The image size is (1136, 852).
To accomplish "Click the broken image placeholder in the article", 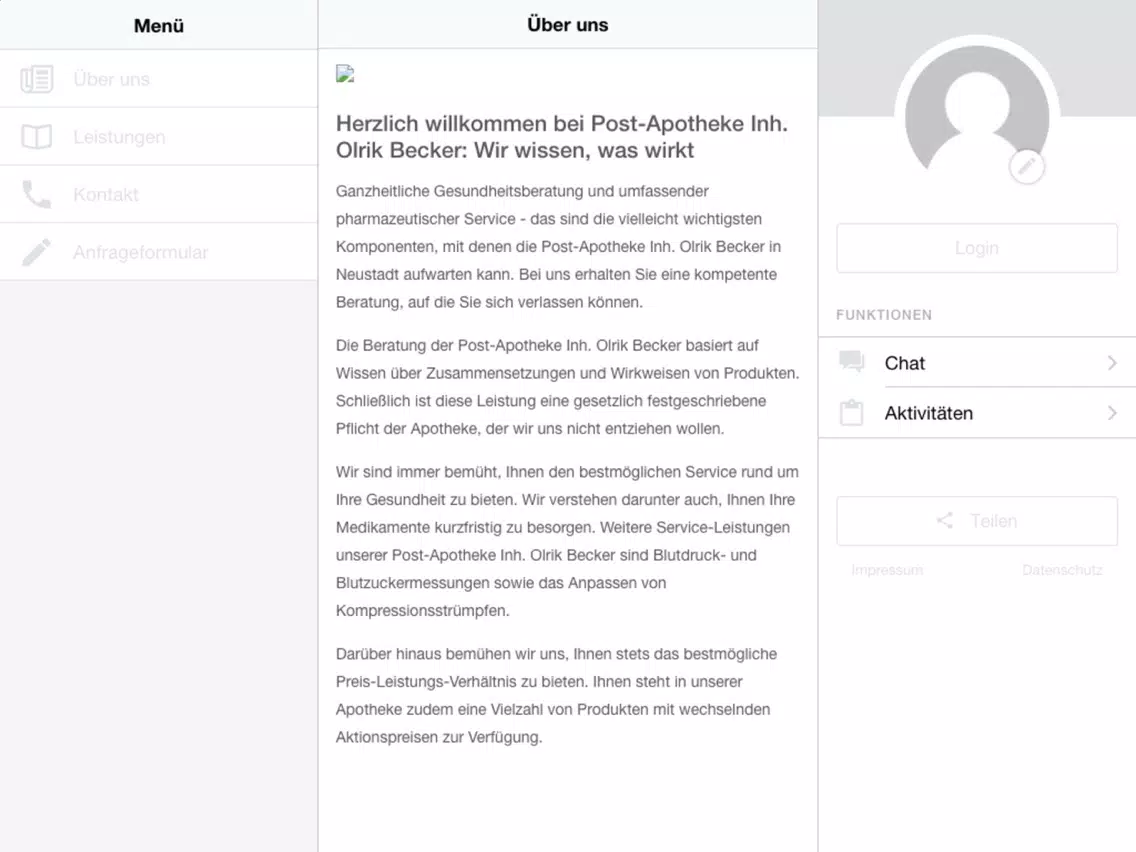I will tap(345, 73).
